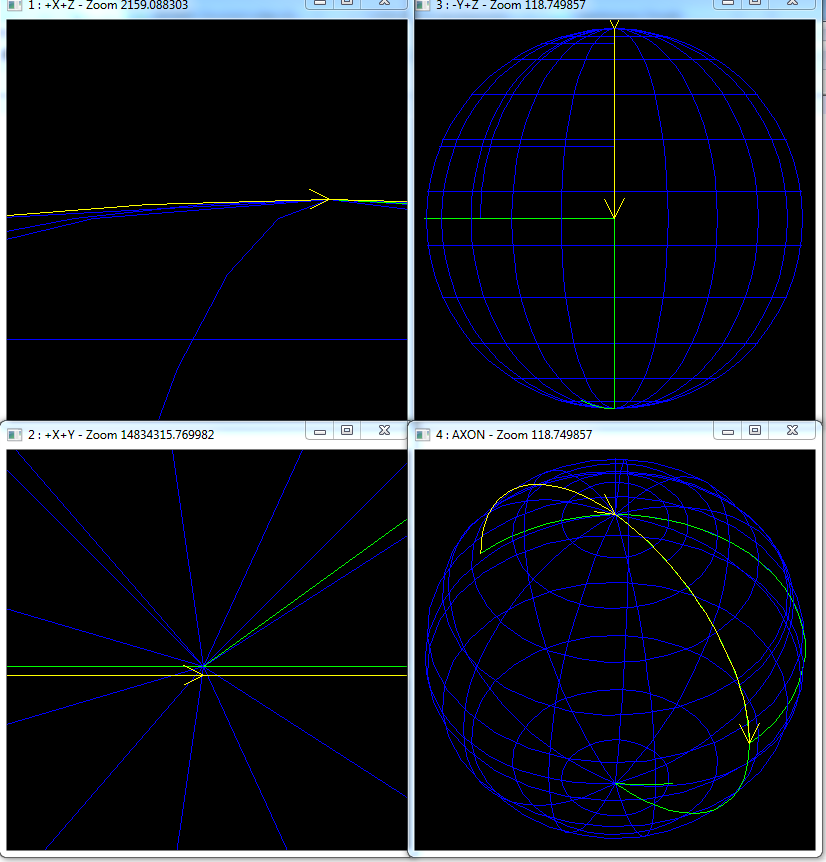The width and height of the screenshot is (826, 862).
Task: Minimize the +X+Y view window
Action: [320, 431]
